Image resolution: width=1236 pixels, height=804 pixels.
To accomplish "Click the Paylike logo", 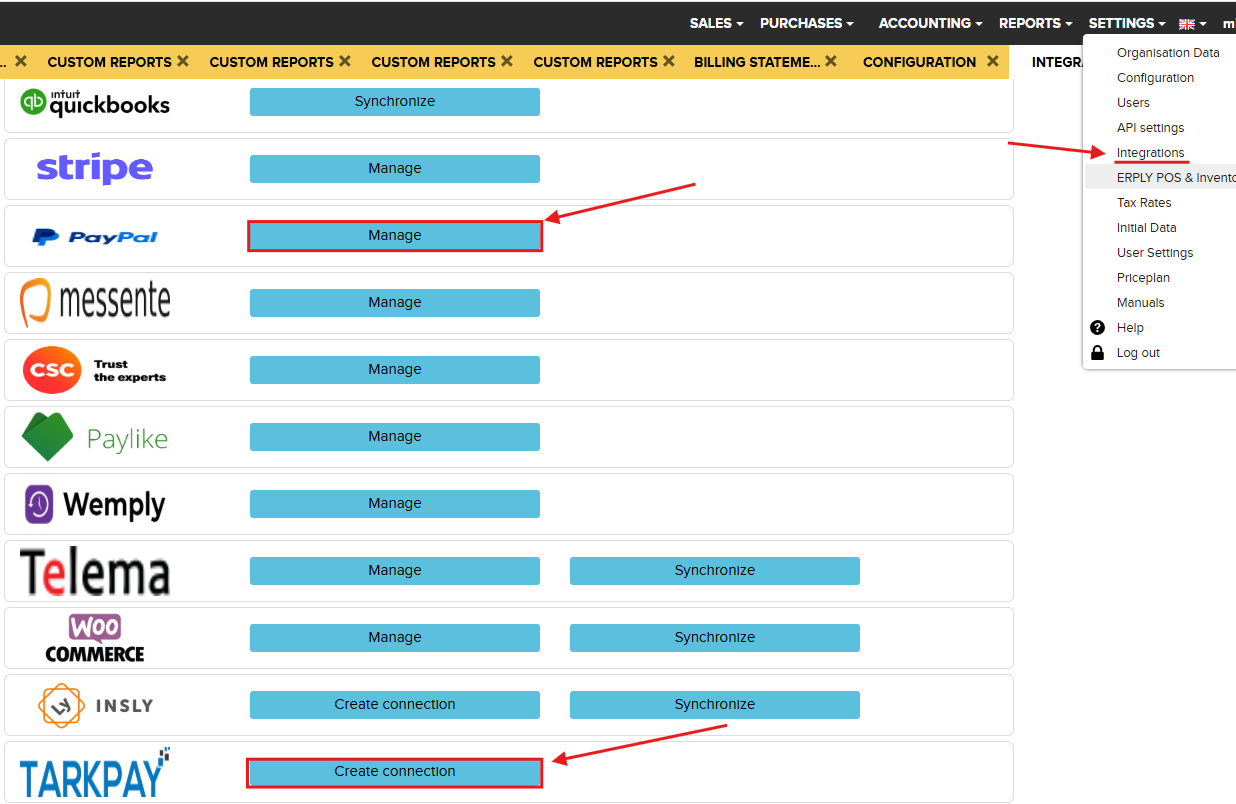I will [95, 438].
